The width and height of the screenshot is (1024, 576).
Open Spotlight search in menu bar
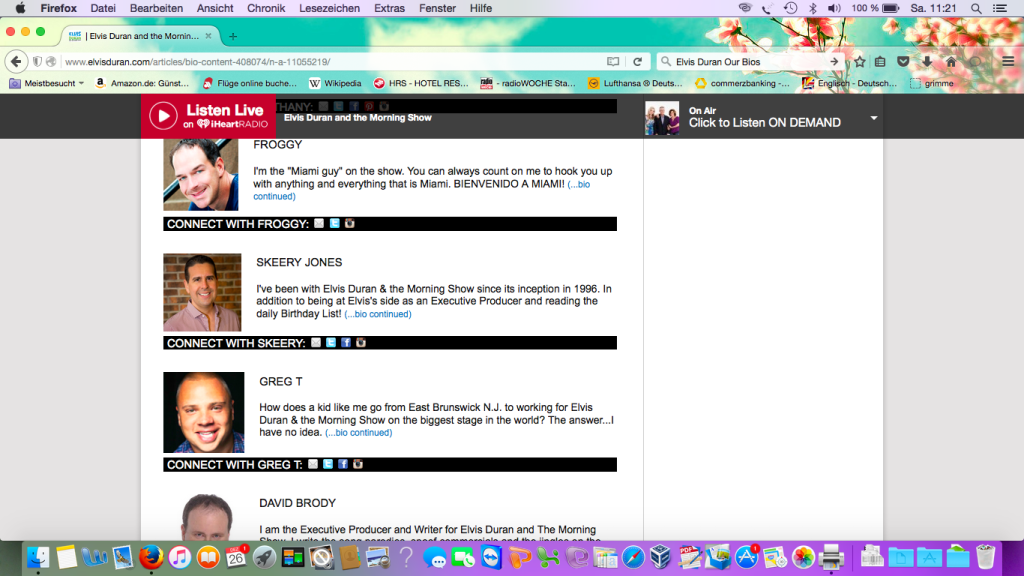point(976,8)
